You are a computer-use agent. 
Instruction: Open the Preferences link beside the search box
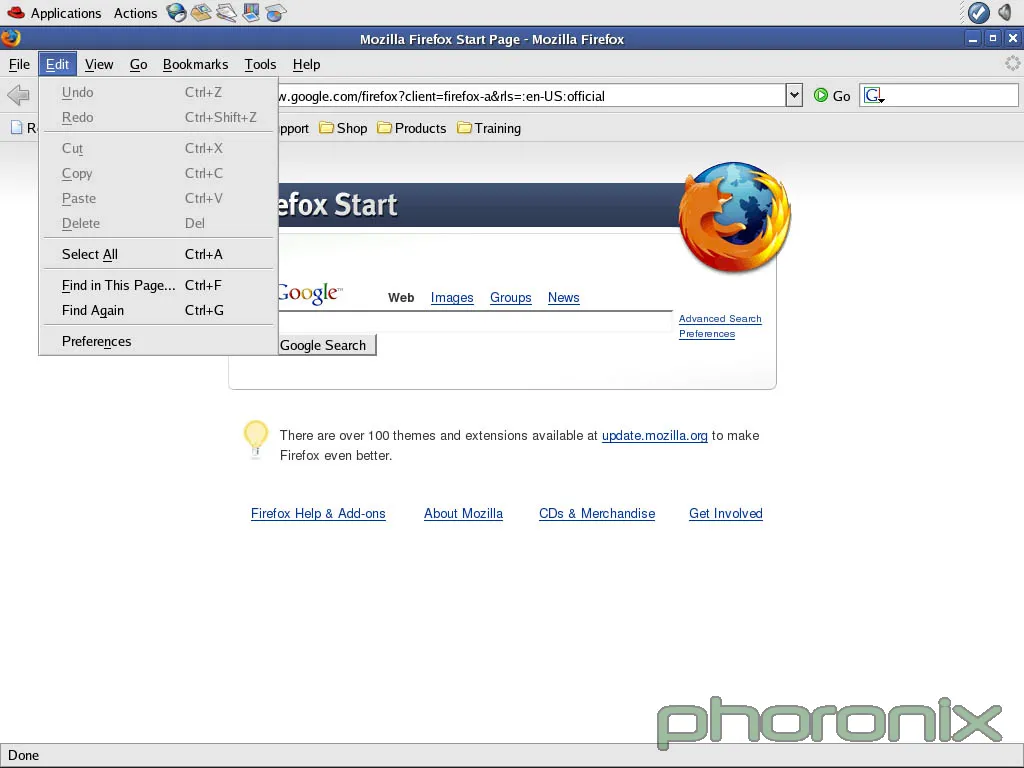click(x=707, y=334)
